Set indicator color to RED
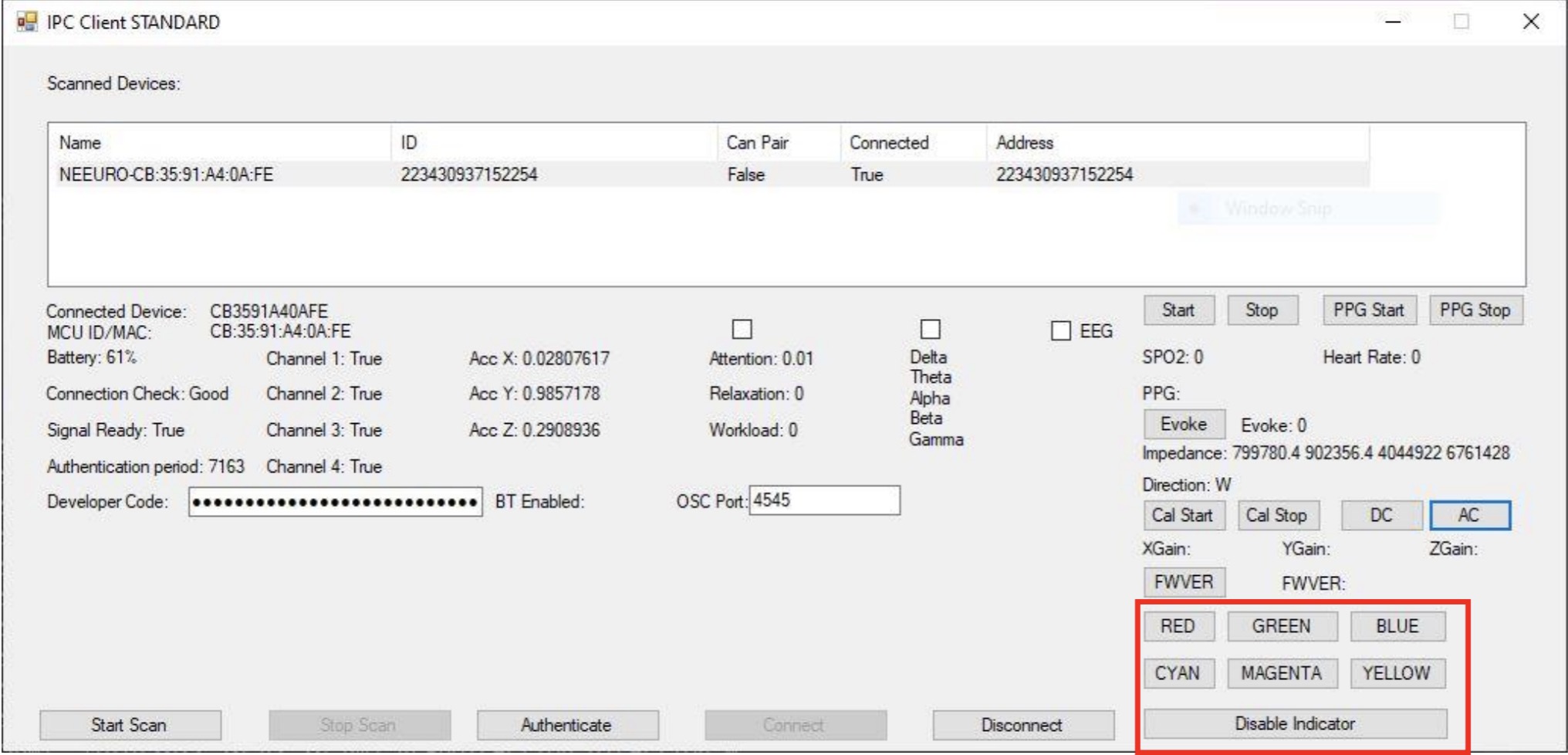Viewport: 1568px width, 755px height. 1179,626
